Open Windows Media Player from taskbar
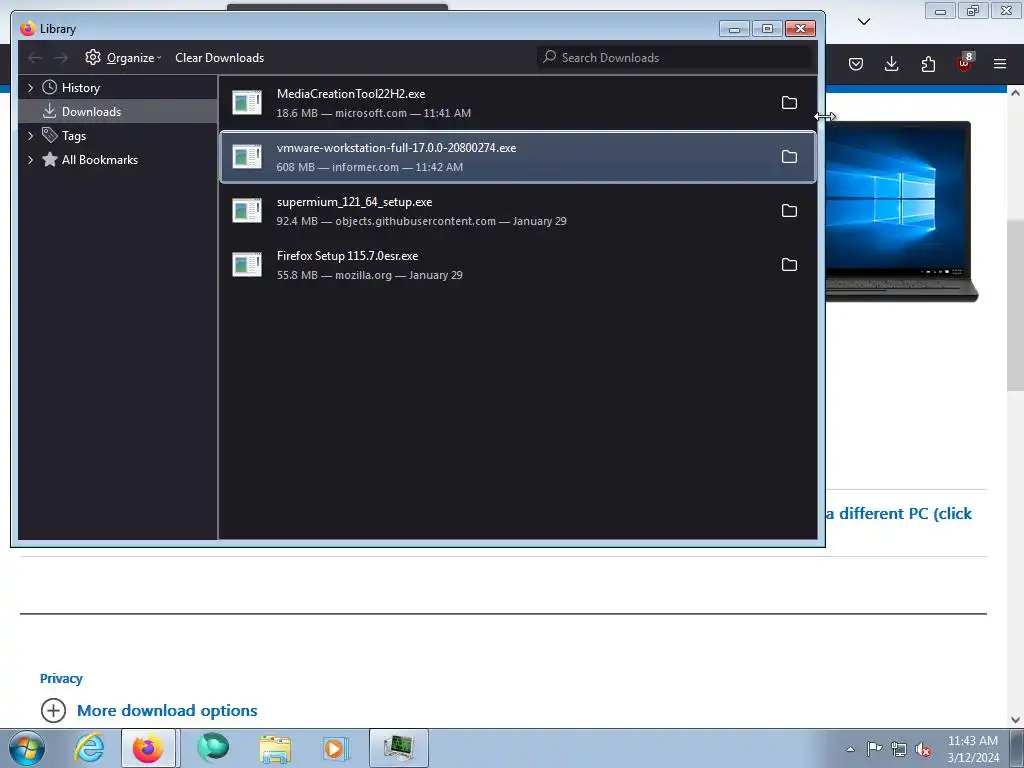 336,748
